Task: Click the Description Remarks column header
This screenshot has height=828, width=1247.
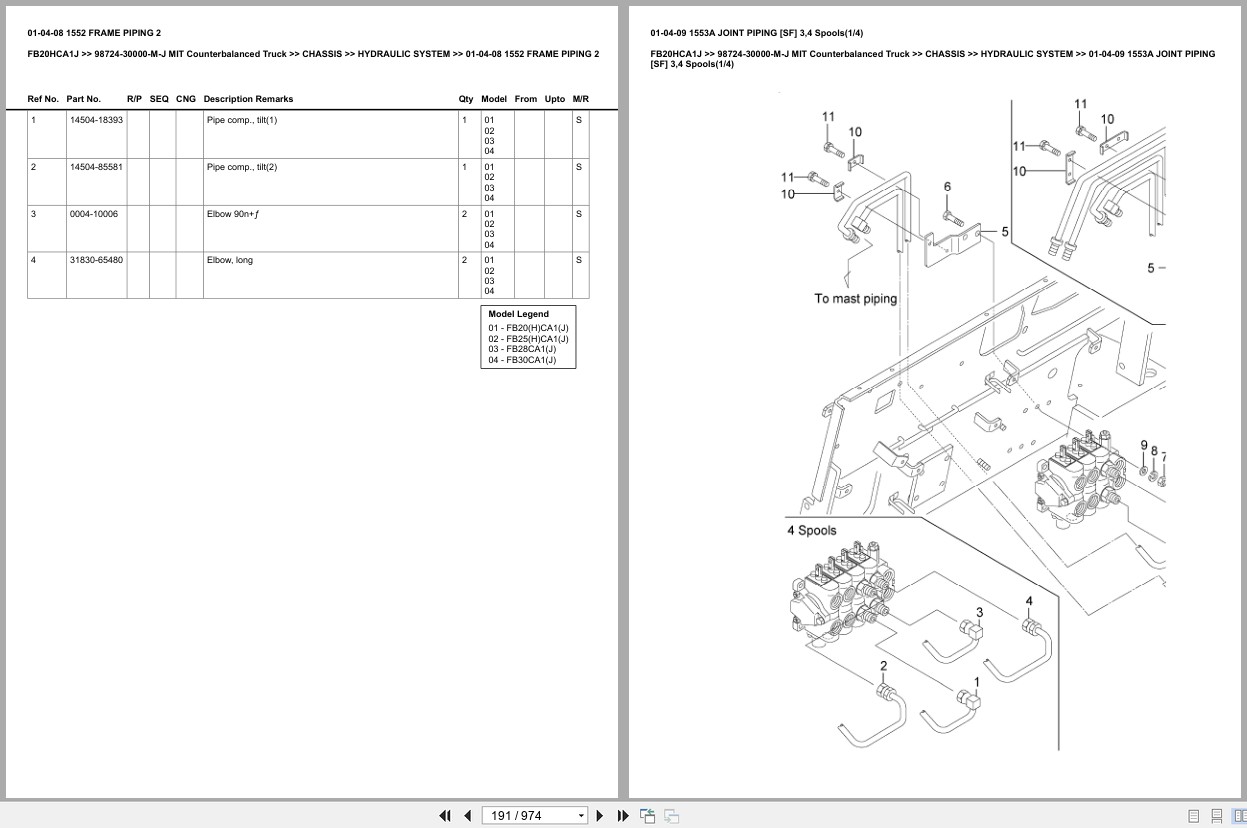Action: click(248, 99)
